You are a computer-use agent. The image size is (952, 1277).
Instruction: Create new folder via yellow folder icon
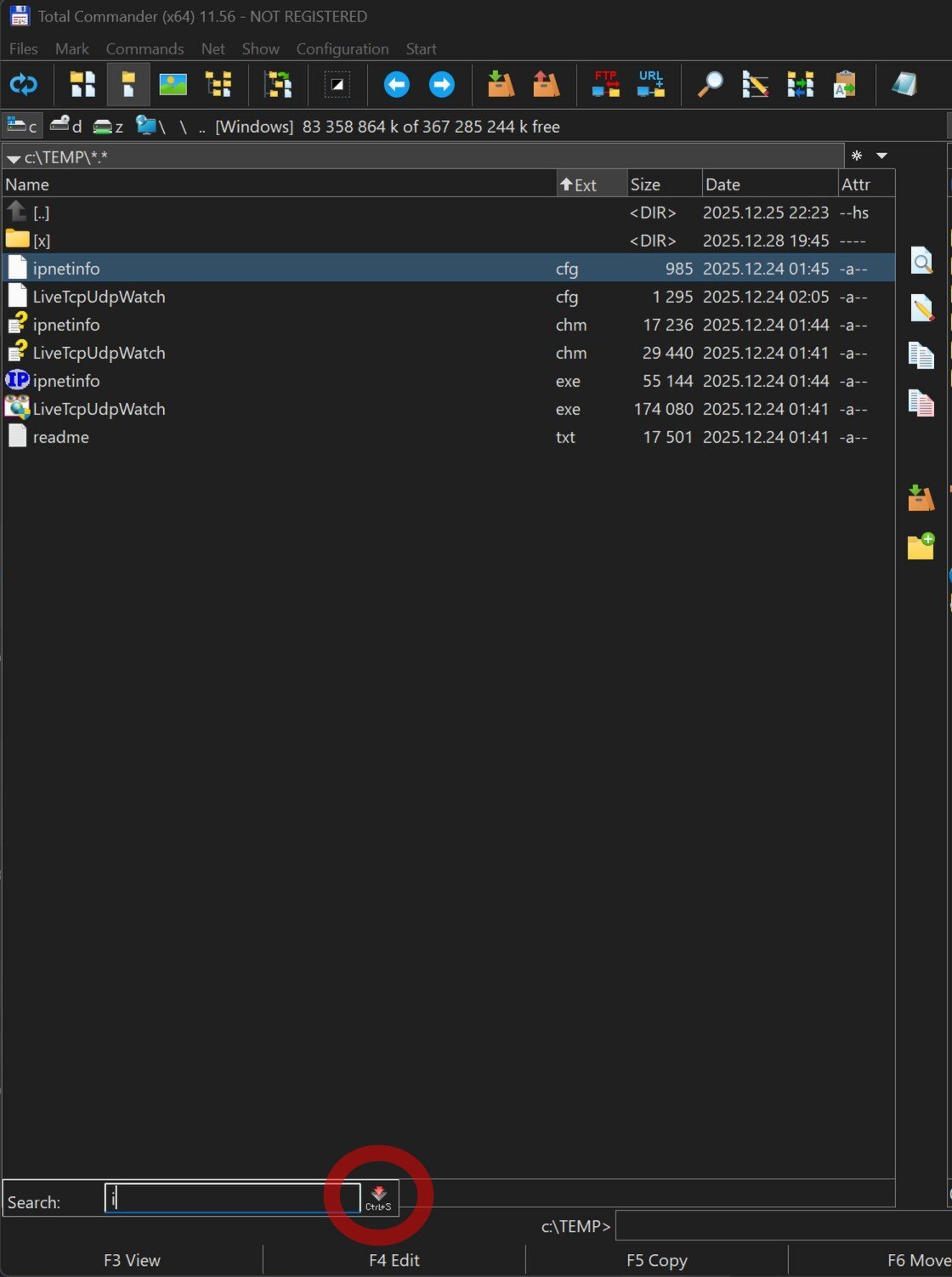921,546
